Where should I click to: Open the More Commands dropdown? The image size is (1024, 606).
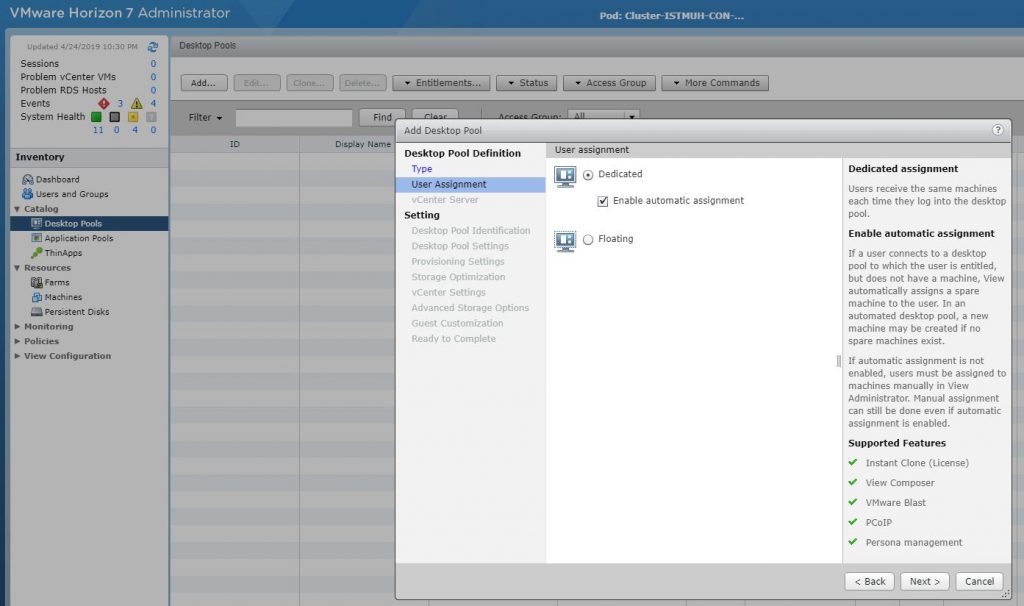715,83
